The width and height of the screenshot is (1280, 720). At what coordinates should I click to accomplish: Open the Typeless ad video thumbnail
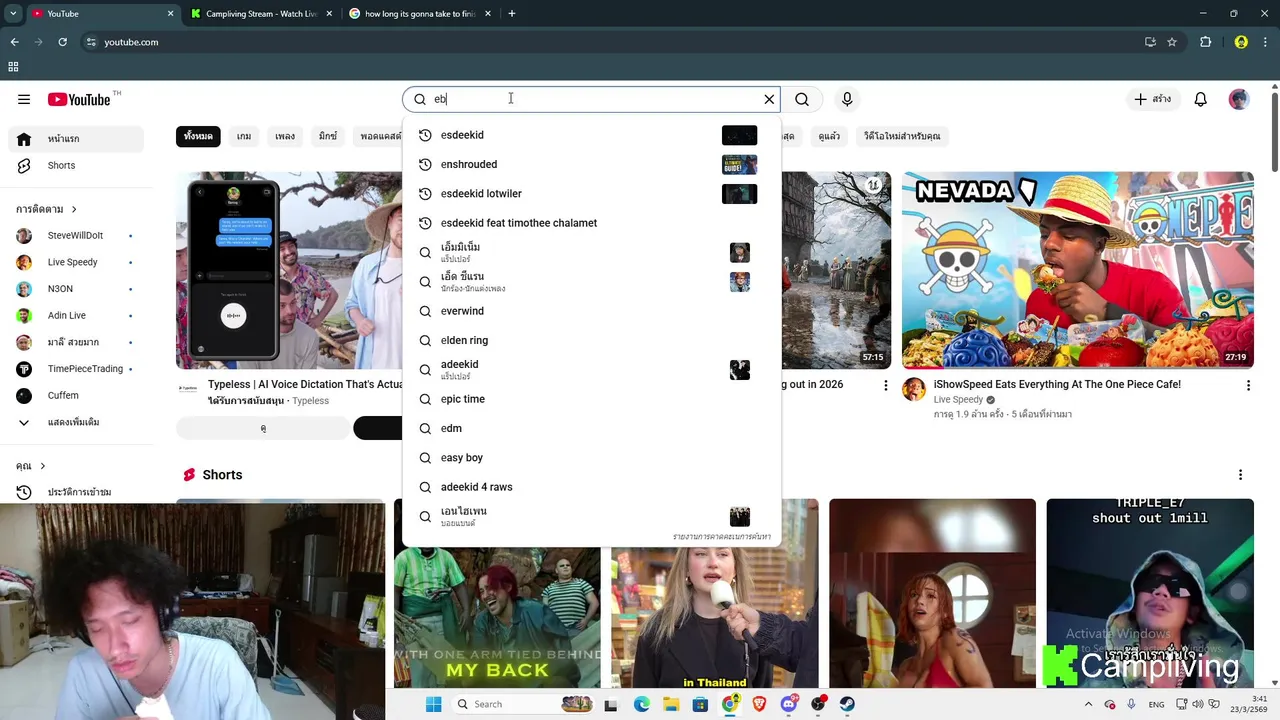(x=290, y=270)
